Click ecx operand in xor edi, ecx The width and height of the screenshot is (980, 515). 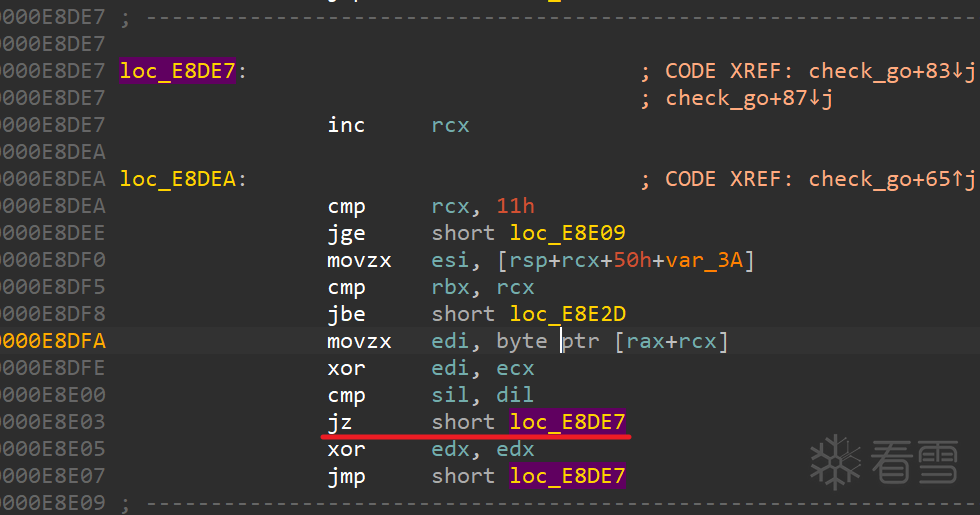click(515, 368)
